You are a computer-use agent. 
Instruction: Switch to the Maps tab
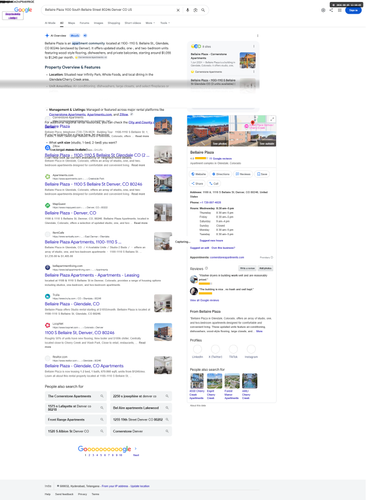click(x=71, y=23)
